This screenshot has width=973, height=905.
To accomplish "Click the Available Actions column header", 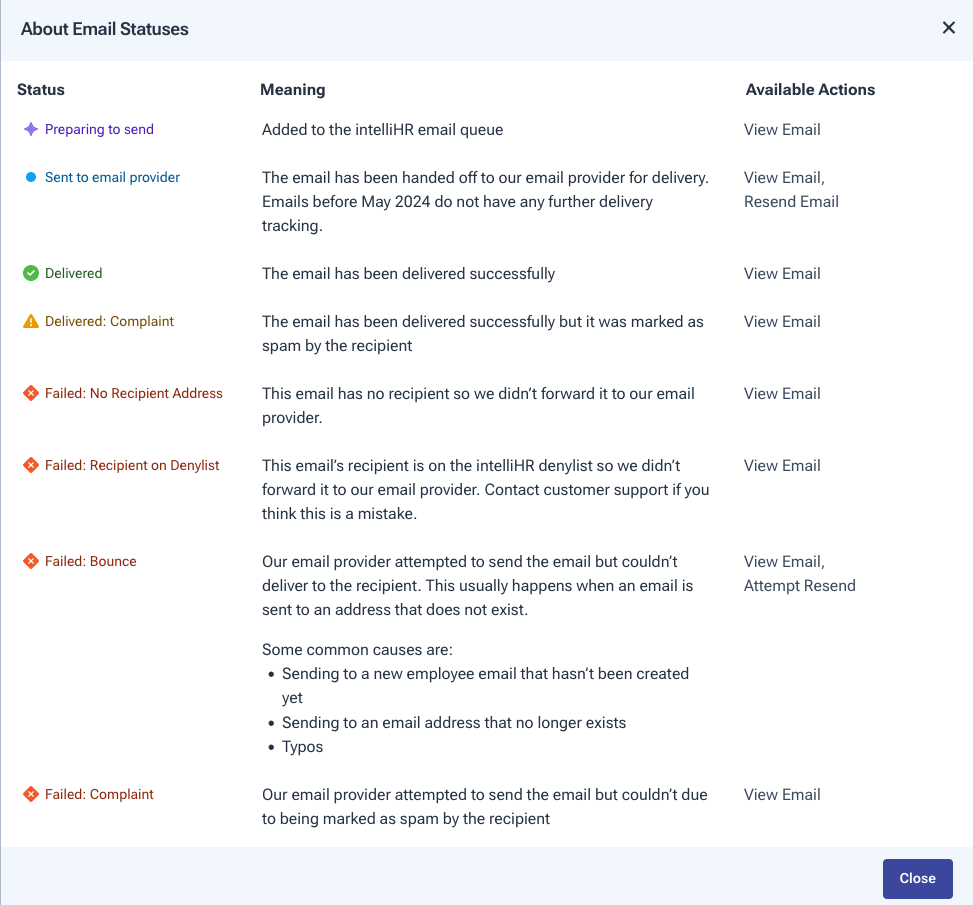I will coord(810,89).
